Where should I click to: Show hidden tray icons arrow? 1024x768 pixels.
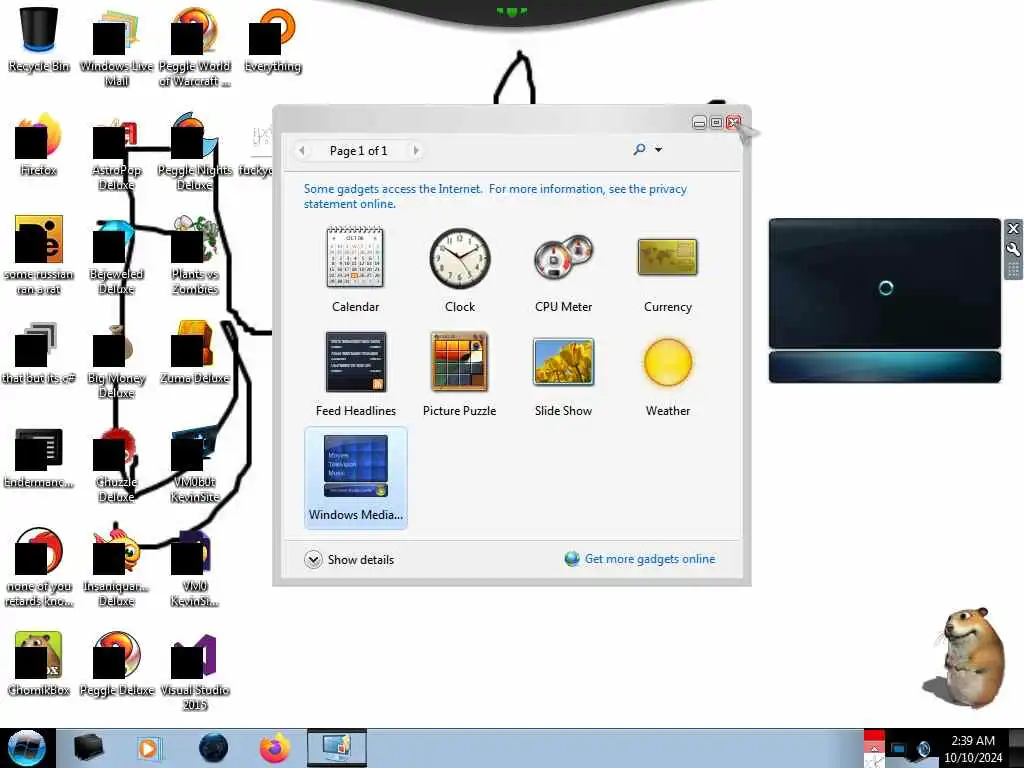tap(874, 748)
